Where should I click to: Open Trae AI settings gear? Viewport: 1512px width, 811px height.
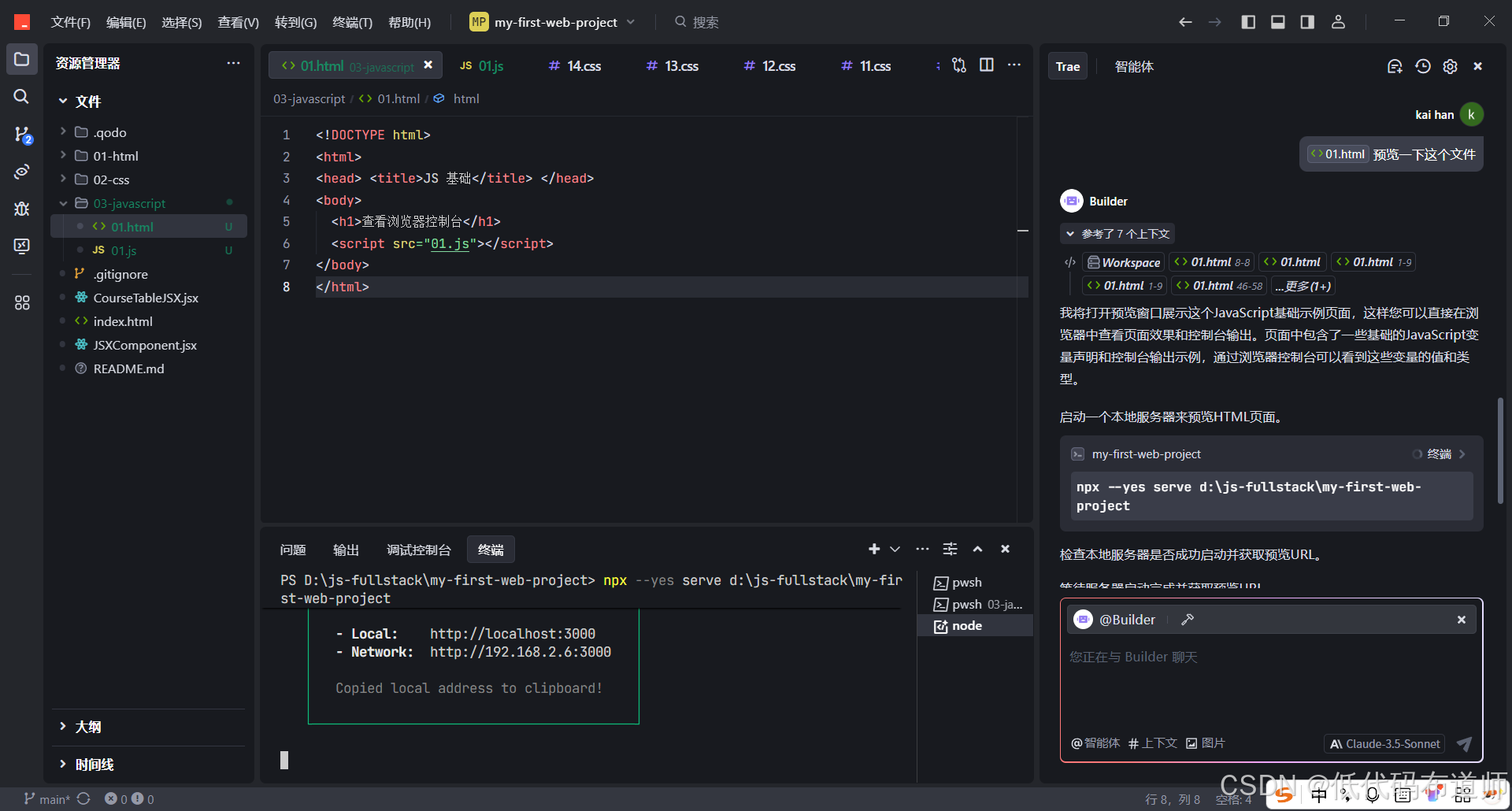click(1450, 66)
